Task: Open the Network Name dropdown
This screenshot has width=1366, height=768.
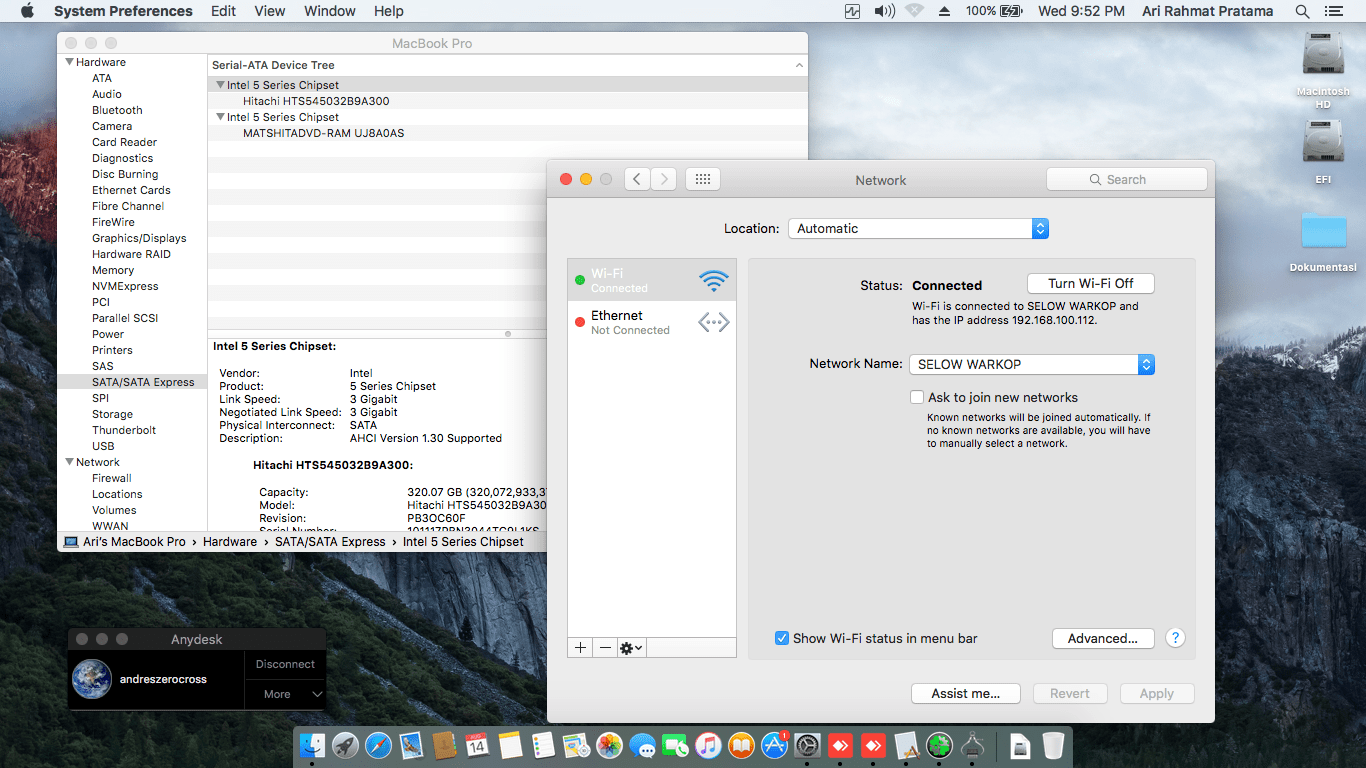Action: (x=1032, y=364)
